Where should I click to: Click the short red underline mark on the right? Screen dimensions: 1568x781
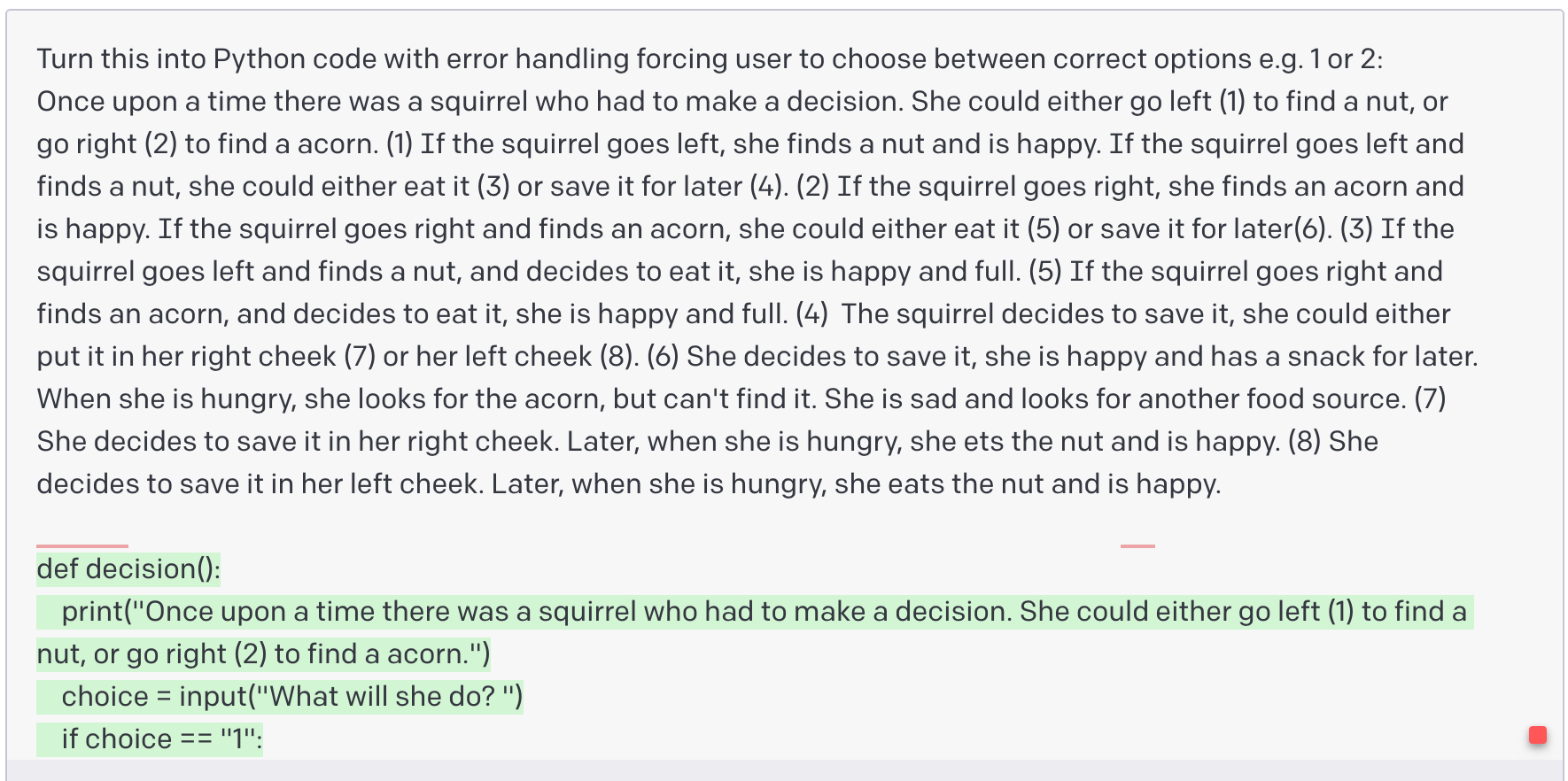point(1137,545)
